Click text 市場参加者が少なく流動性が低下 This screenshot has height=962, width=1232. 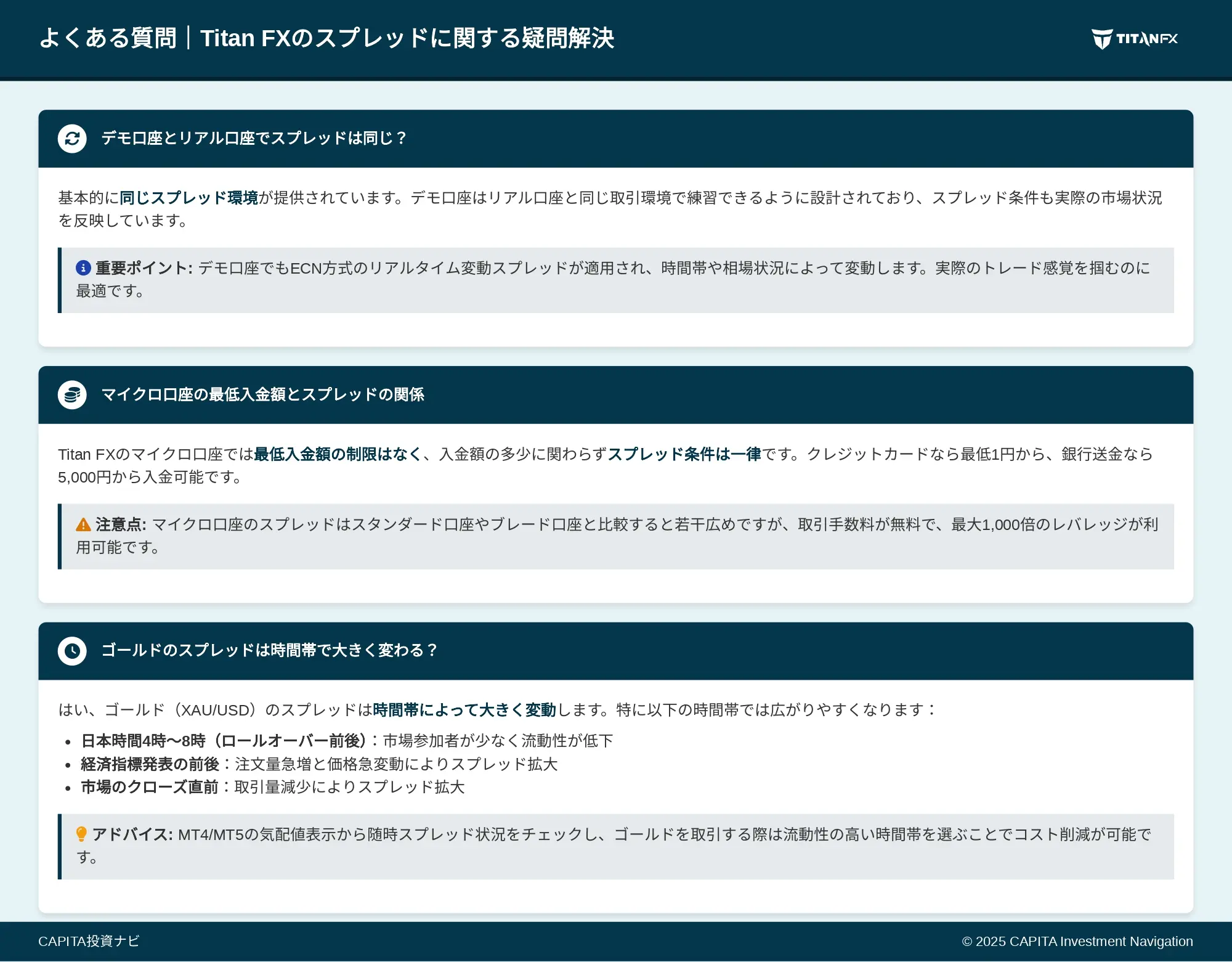pos(498,741)
